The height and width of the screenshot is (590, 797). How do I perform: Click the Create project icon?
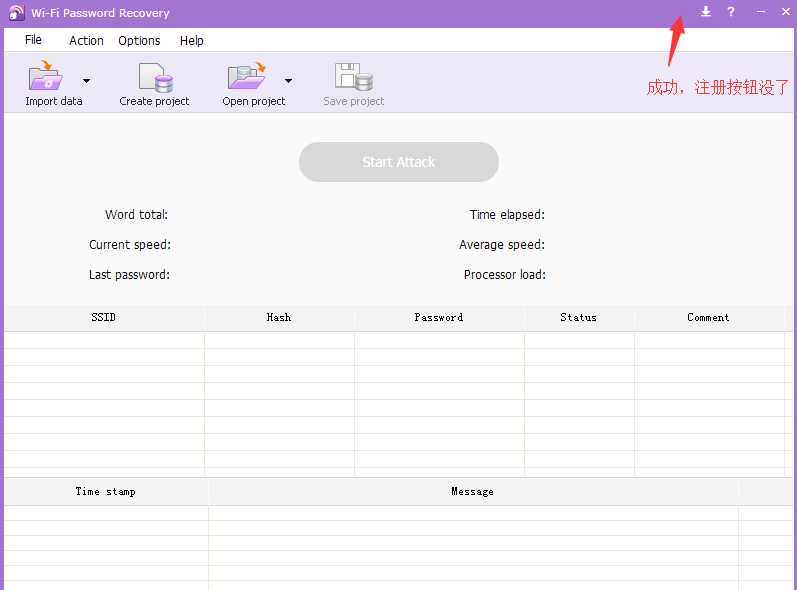[156, 77]
